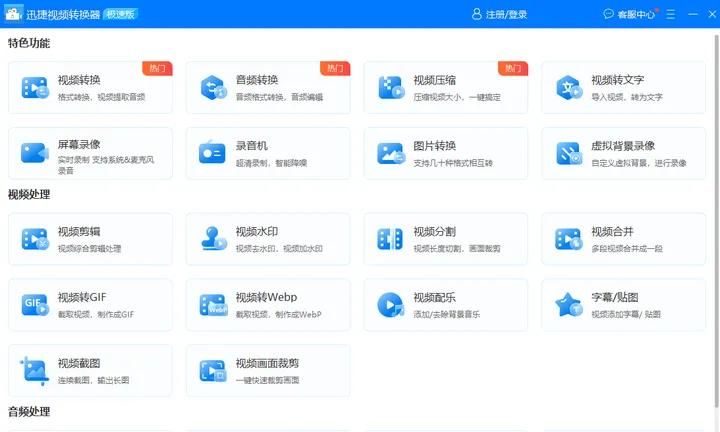Click the text 截取视频、制作成WebP

(279, 314)
